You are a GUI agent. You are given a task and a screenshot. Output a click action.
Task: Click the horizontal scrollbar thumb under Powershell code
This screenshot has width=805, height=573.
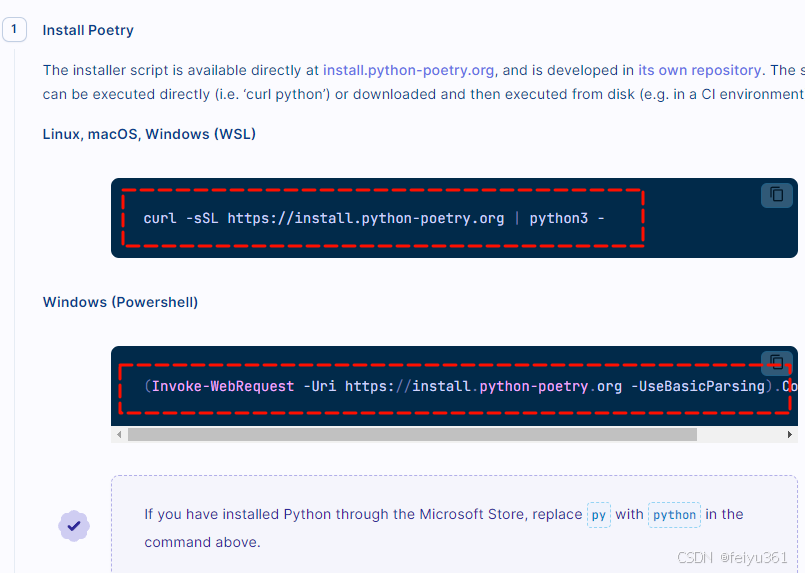coord(412,434)
